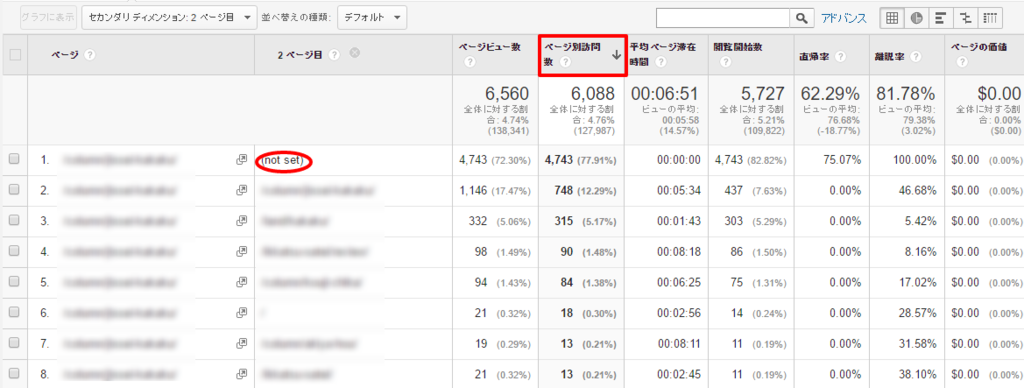
Task: Open the セカンダリ ディメンション dropdown
Action: 169,18
